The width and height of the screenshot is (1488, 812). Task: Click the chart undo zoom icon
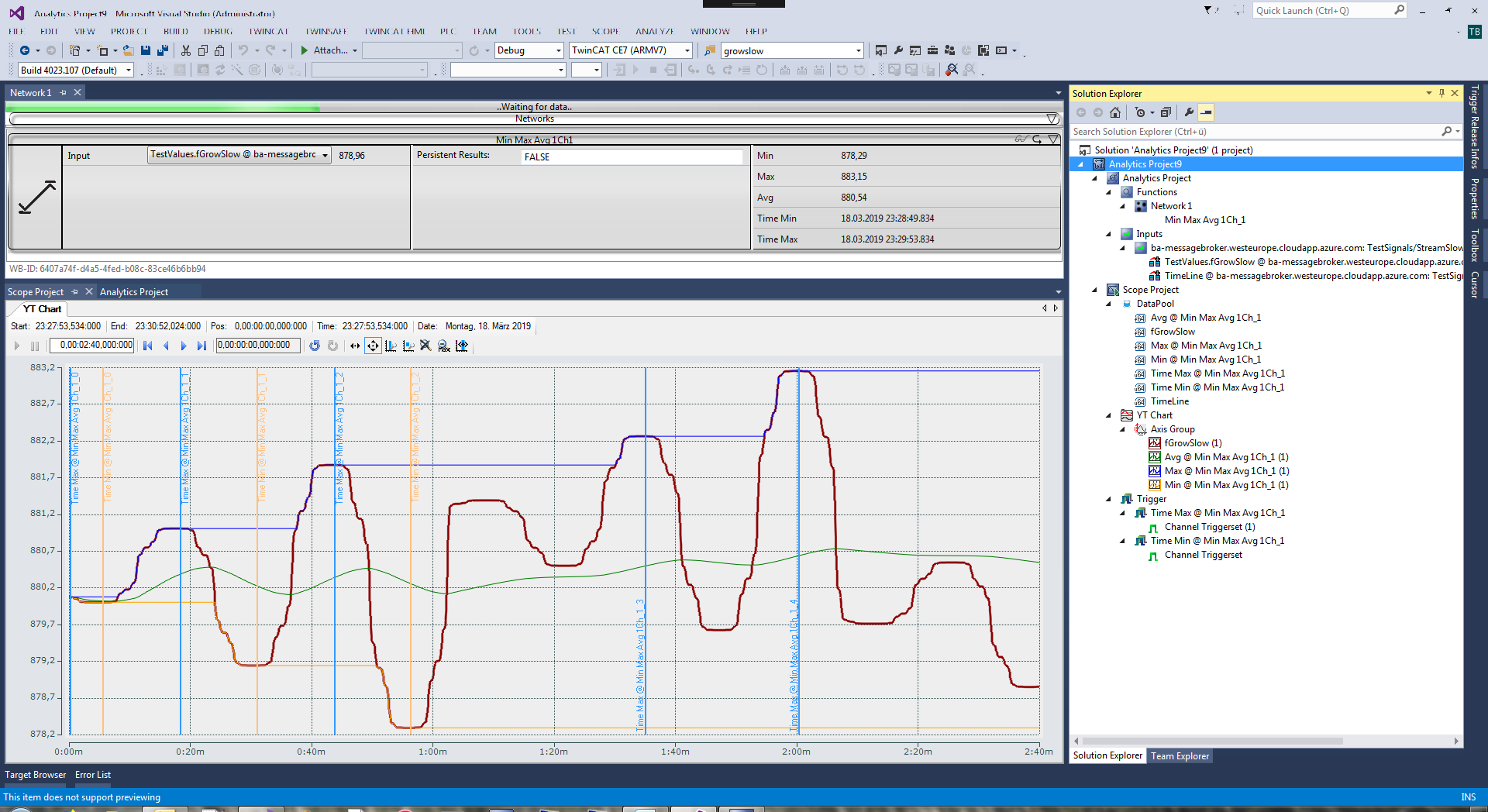point(315,346)
